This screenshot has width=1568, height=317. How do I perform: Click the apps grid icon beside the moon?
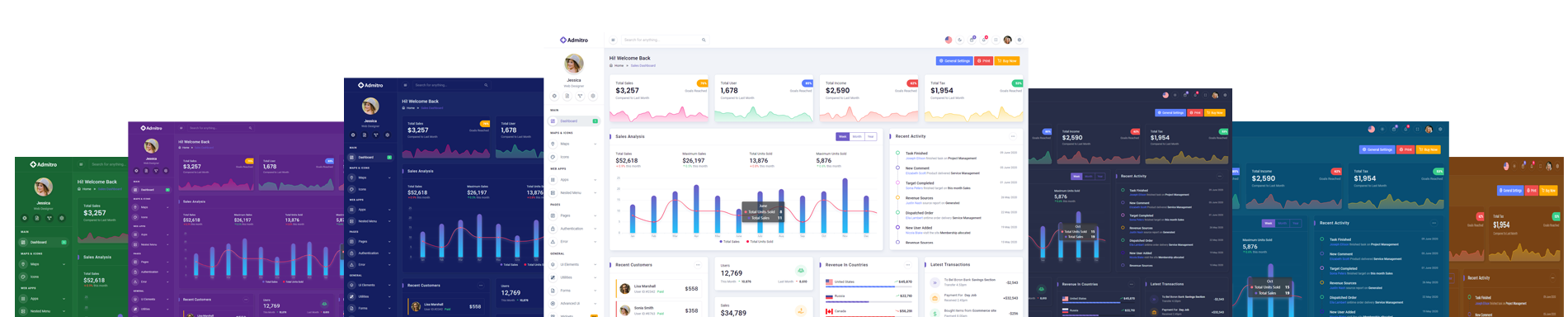tap(972, 40)
